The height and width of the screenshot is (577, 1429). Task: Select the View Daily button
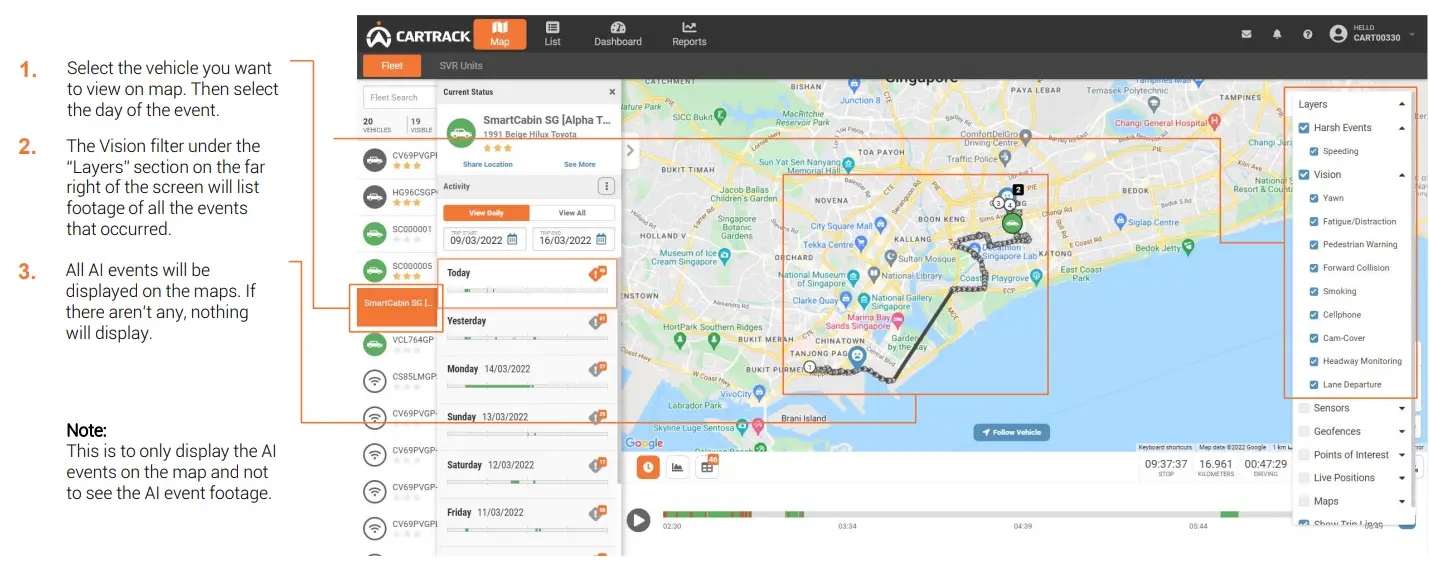click(x=486, y=213)
